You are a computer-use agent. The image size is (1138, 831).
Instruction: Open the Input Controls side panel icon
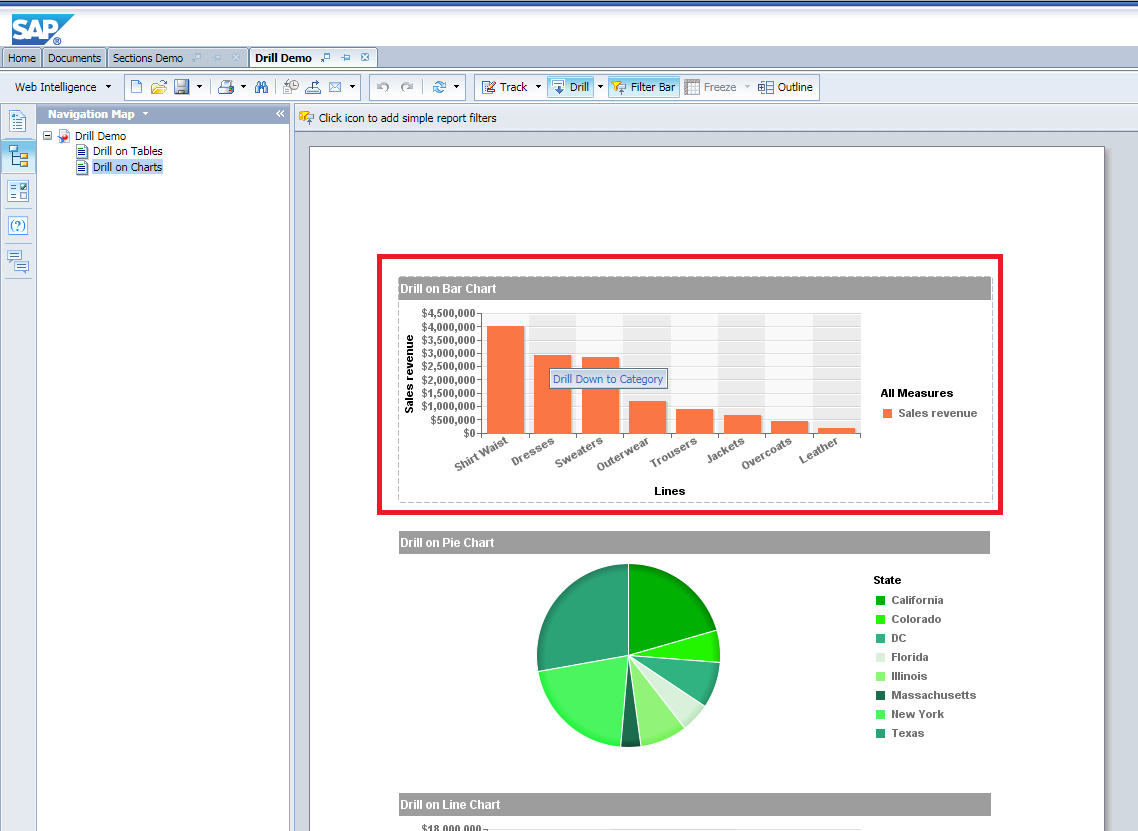18,191
